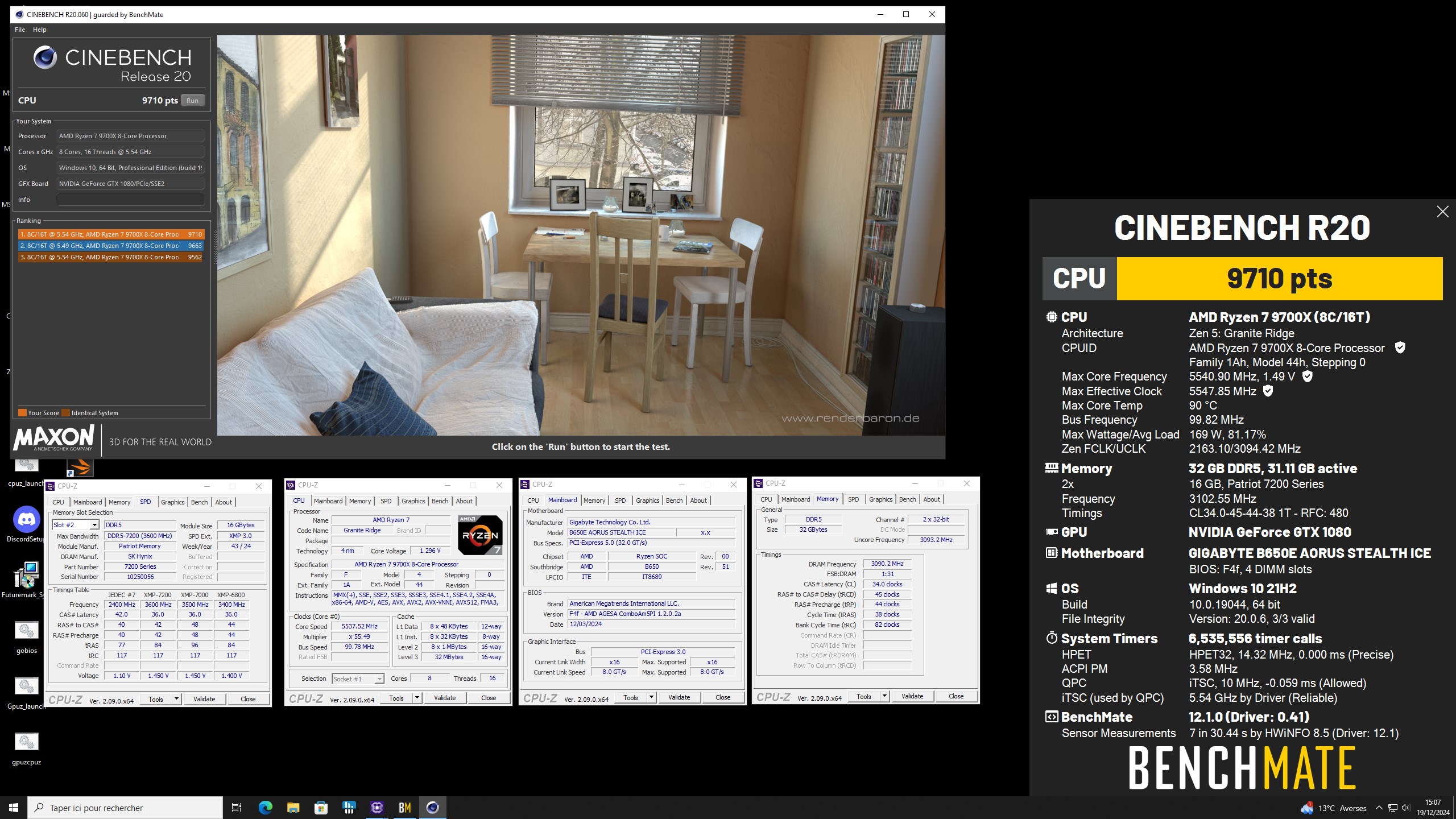Image resolution: width=1456 pixels, height=819 pixels.
Task: Click the Cinebench Info text field
Action: tap(130, 200)
